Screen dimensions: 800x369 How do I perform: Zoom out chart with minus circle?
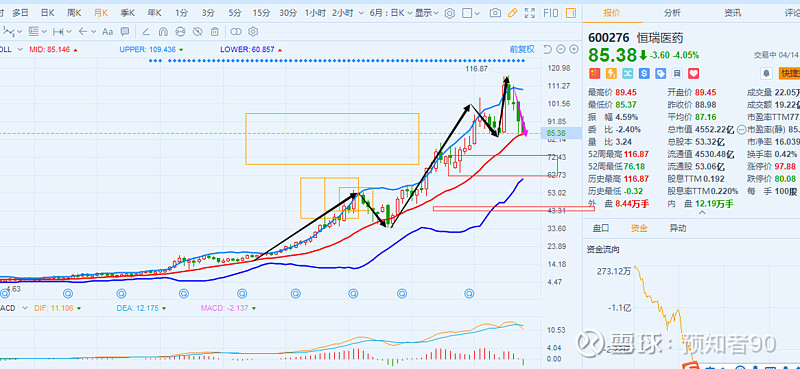pos(561,49)
